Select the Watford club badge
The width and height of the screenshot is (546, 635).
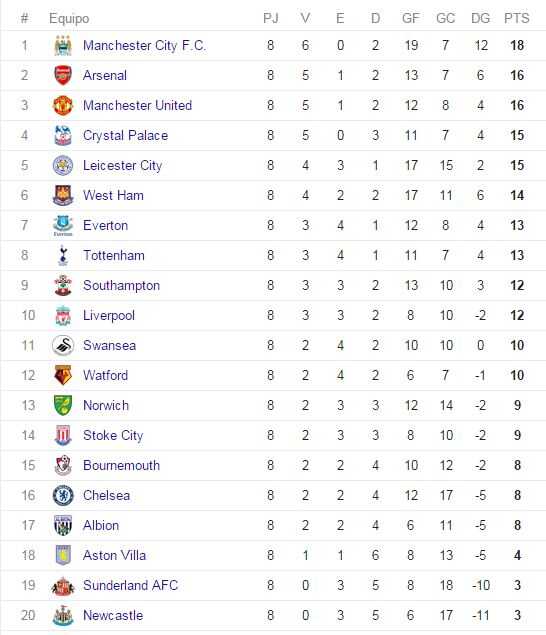(63, 375)
